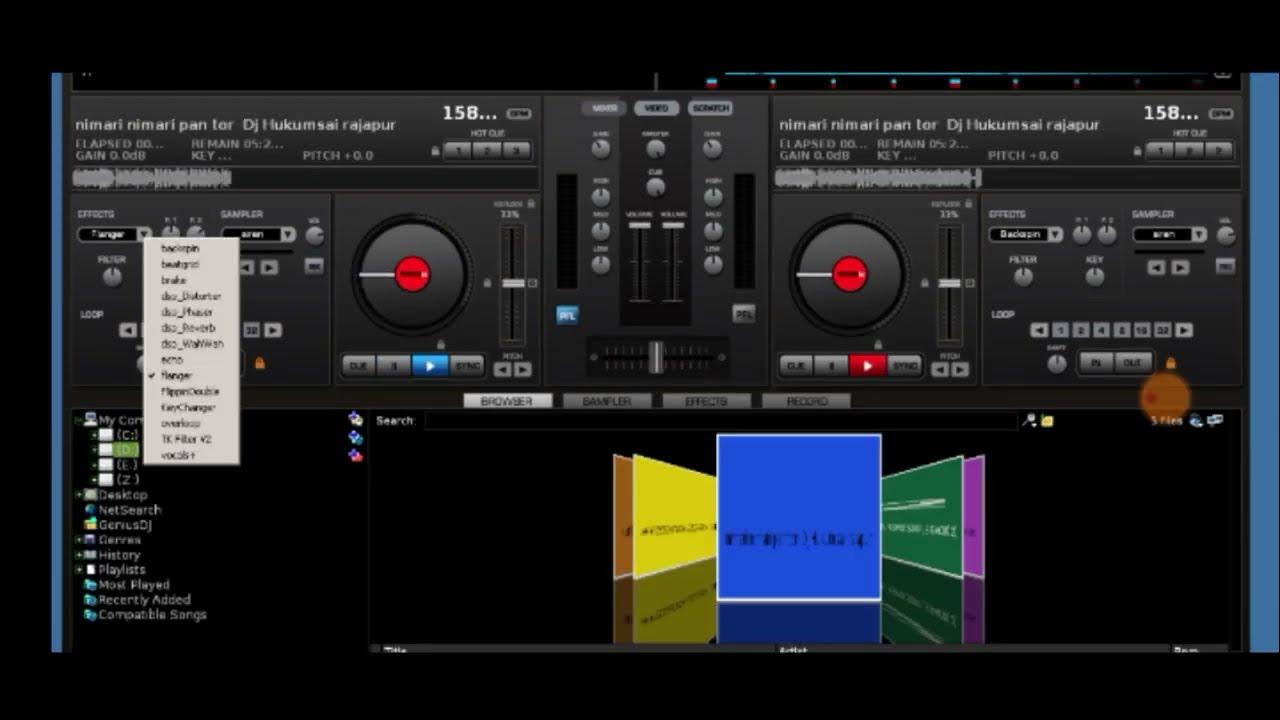Nudge pitch down on left deck

502,369
